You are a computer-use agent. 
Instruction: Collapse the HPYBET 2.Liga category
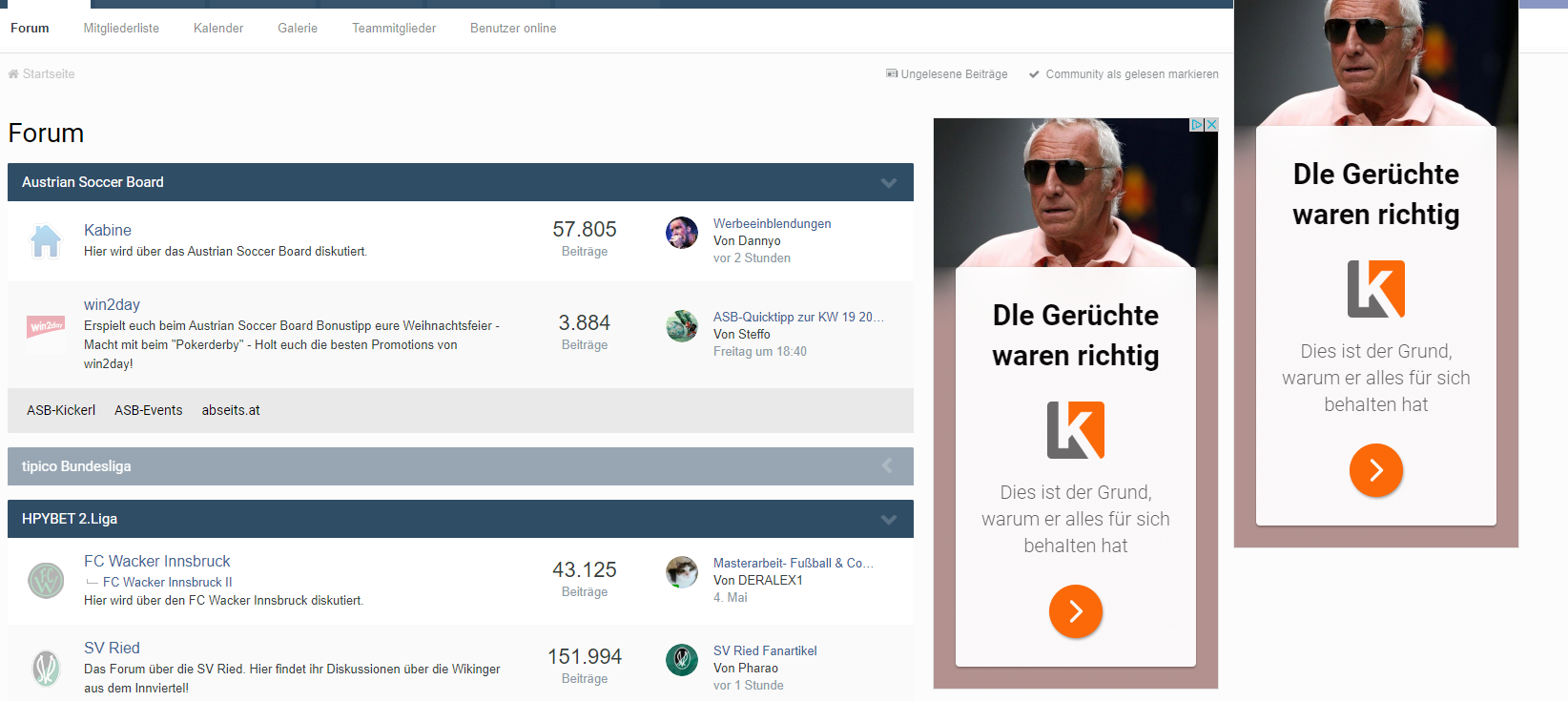(889, 519)
